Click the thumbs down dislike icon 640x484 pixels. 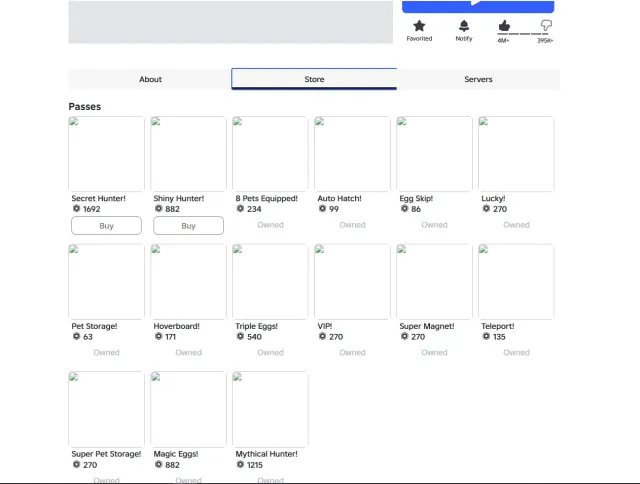click(546, 26)
